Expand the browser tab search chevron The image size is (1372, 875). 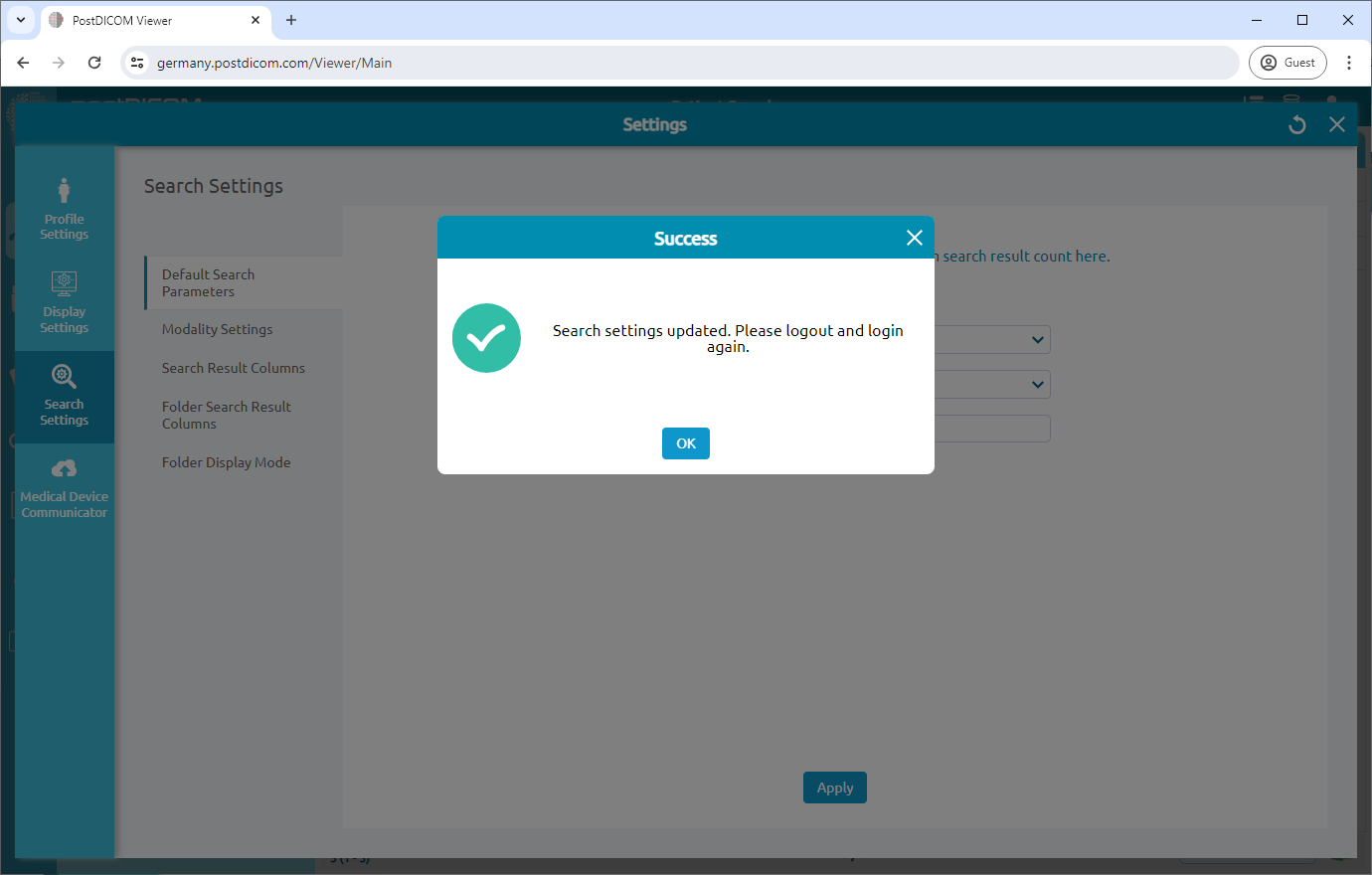(x=21, y=19)
